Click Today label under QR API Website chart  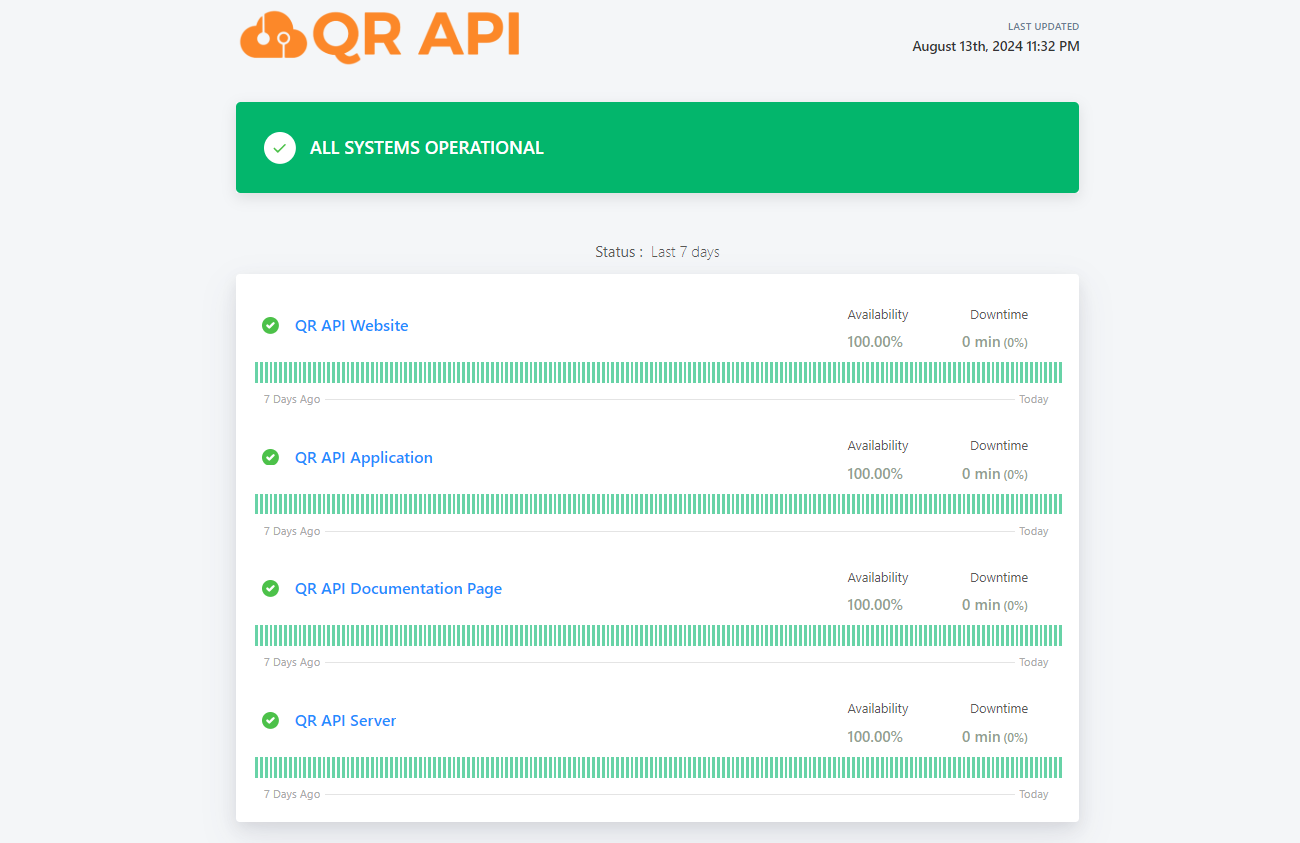click(1034, 399)
